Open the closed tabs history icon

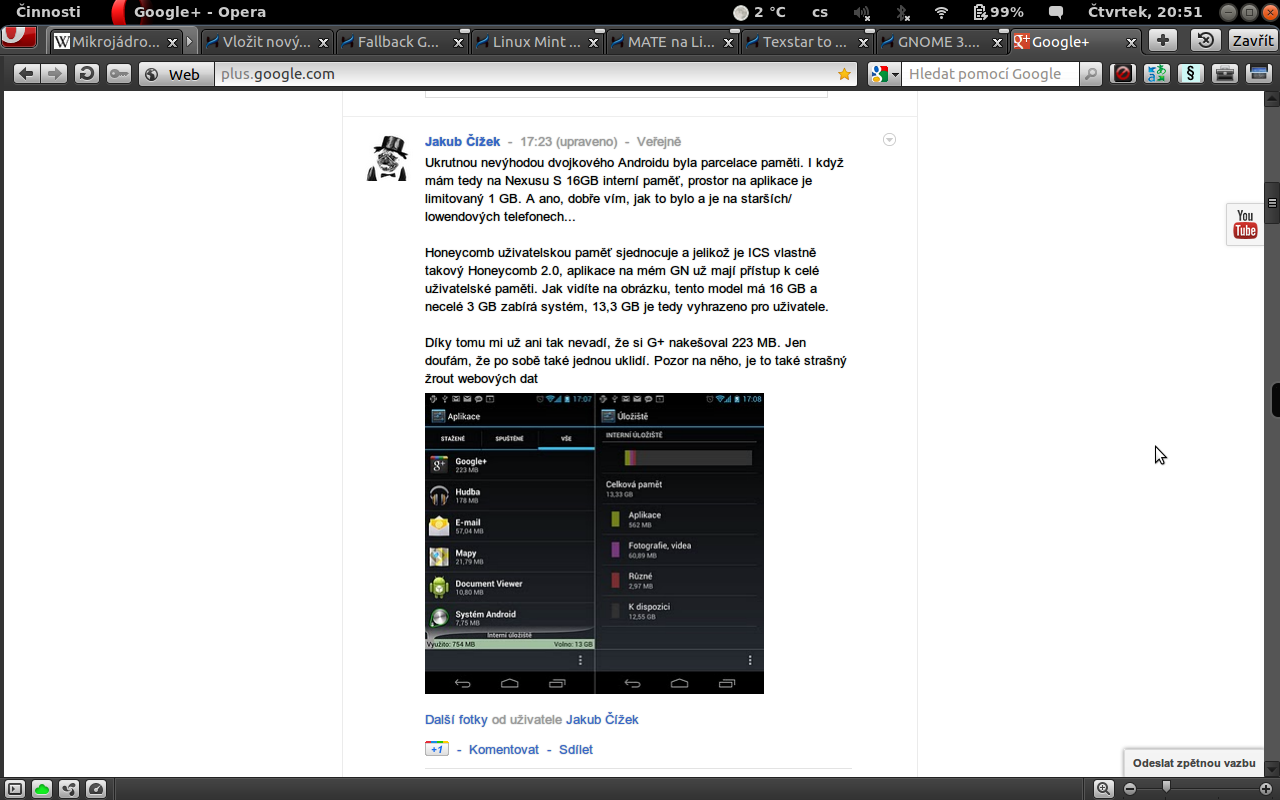point(1206,40)
